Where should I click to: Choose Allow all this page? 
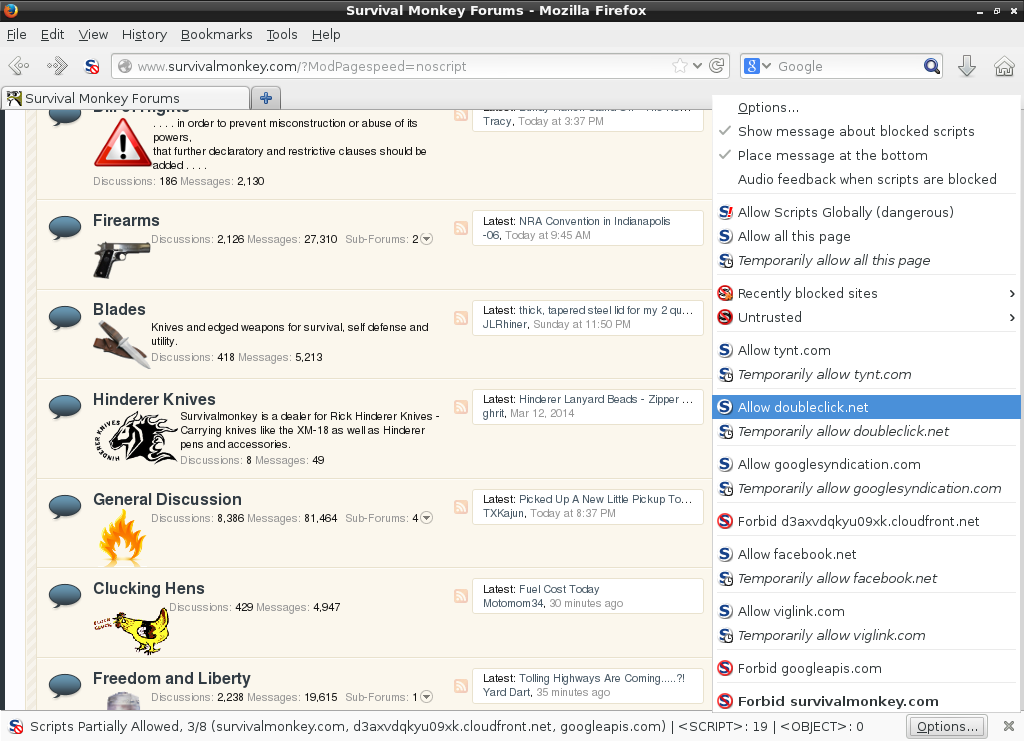click(x=867, y=236)
